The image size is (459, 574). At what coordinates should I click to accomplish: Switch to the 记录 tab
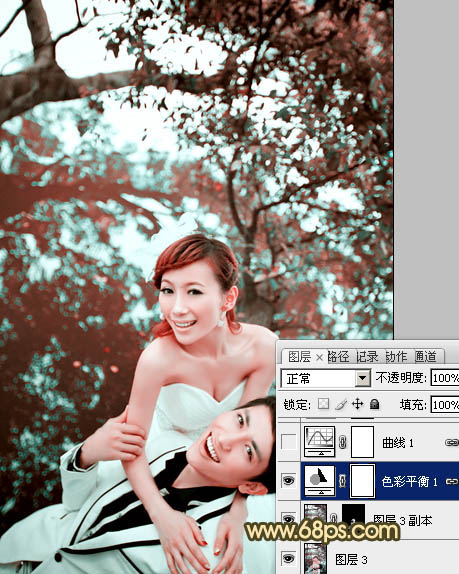367,357
